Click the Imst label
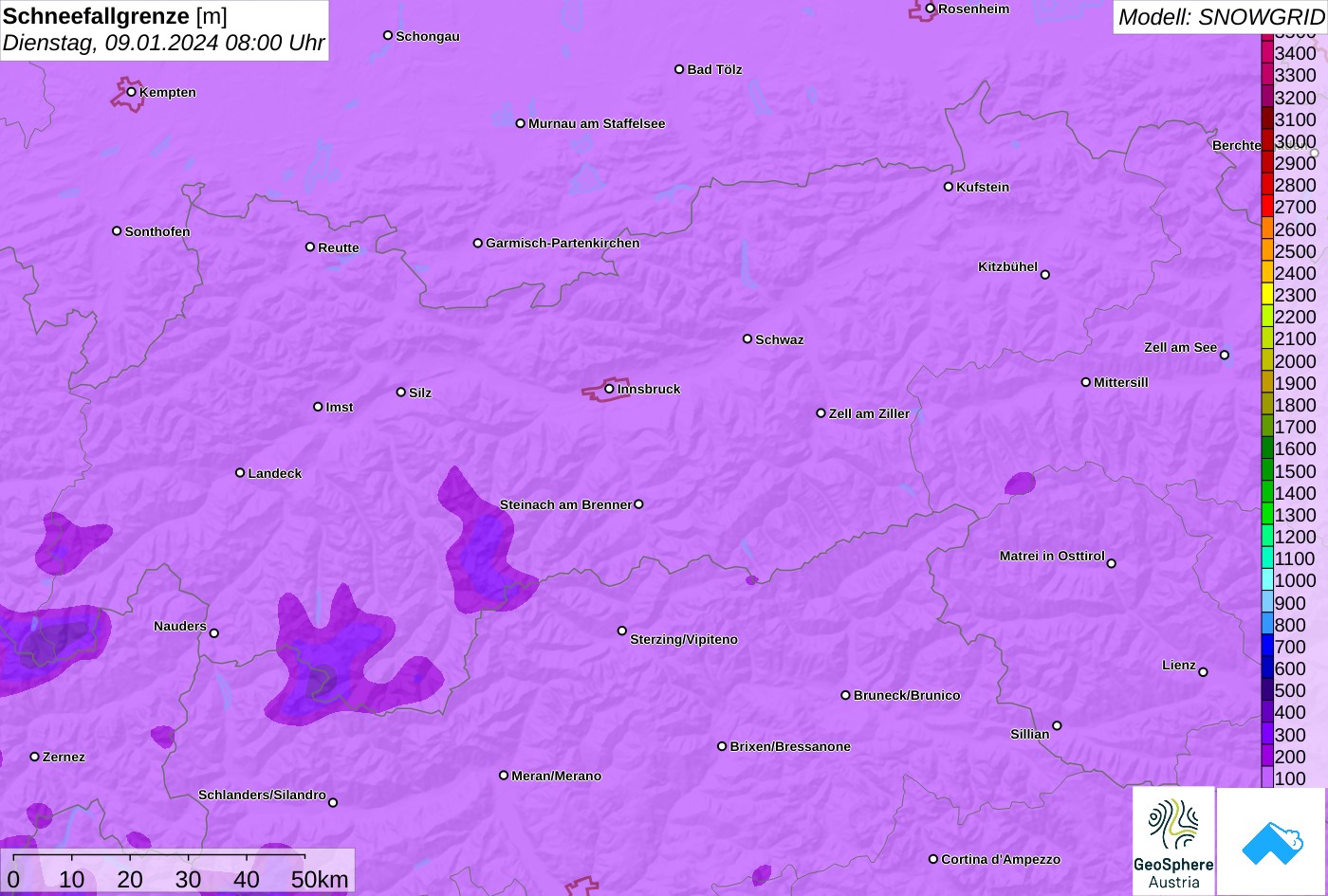 click(x=340, y=407)
